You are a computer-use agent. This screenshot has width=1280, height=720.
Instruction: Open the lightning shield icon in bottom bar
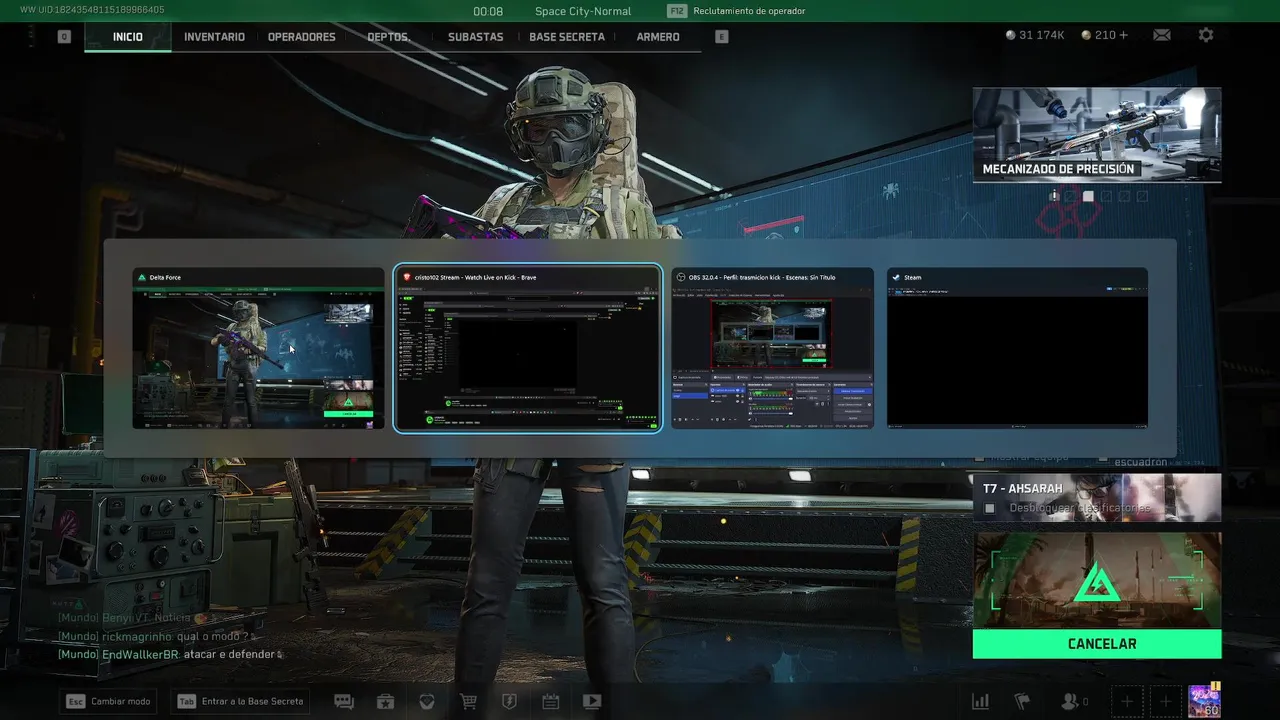[x=509, y=702]
